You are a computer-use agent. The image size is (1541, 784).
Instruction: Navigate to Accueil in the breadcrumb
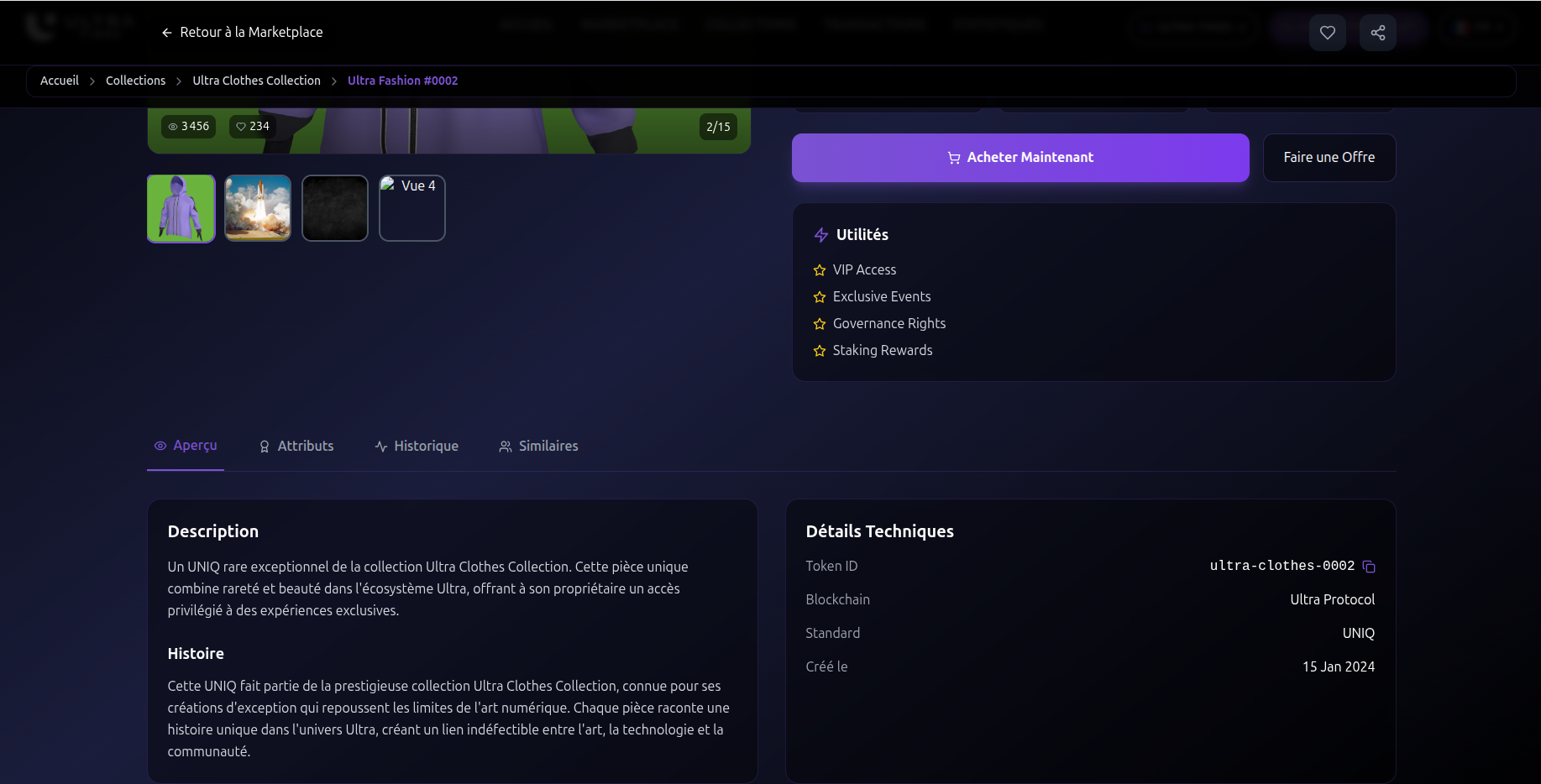point(59,81)
